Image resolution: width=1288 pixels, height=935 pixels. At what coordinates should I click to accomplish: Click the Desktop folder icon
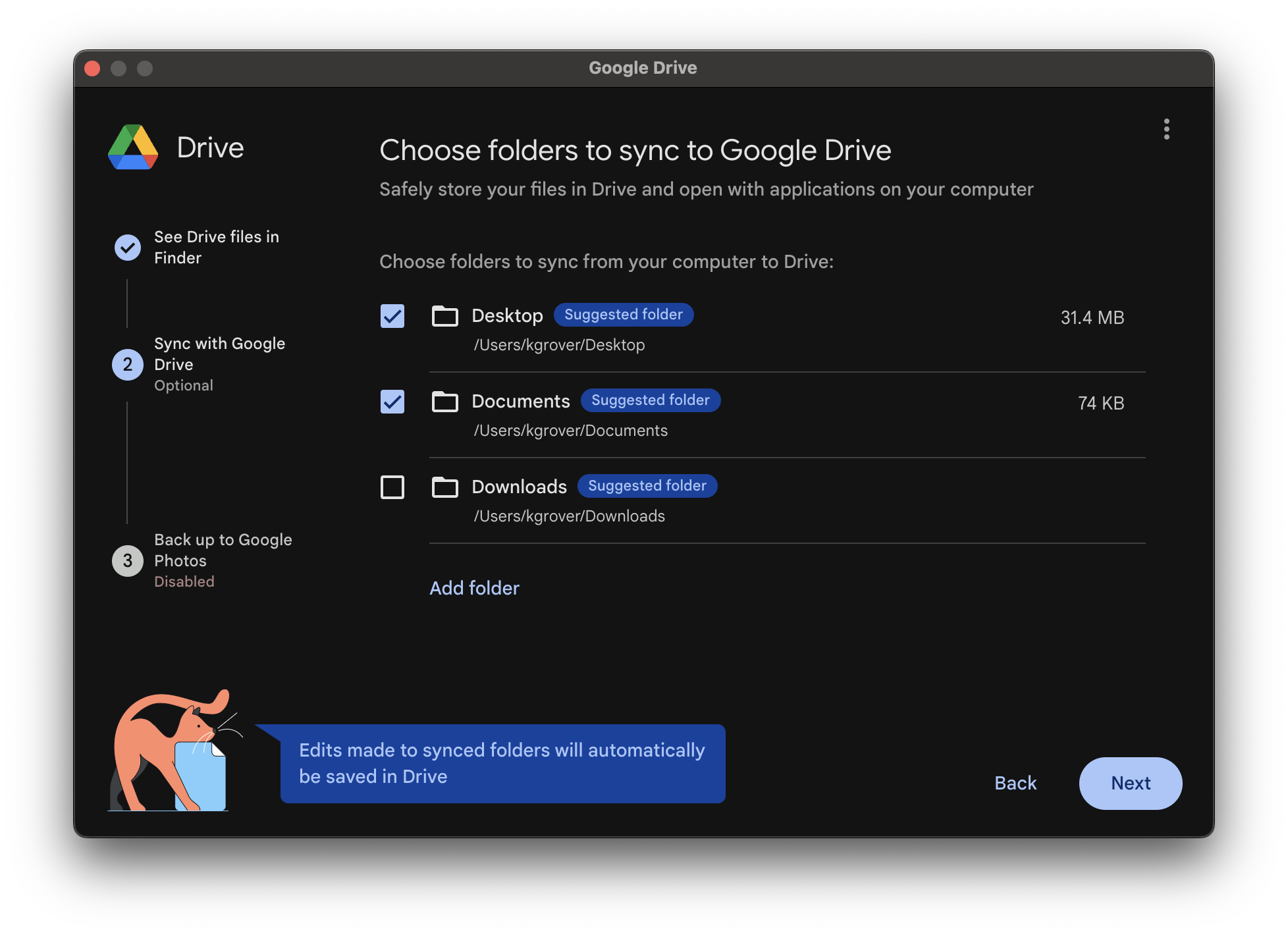coord(444,316)
